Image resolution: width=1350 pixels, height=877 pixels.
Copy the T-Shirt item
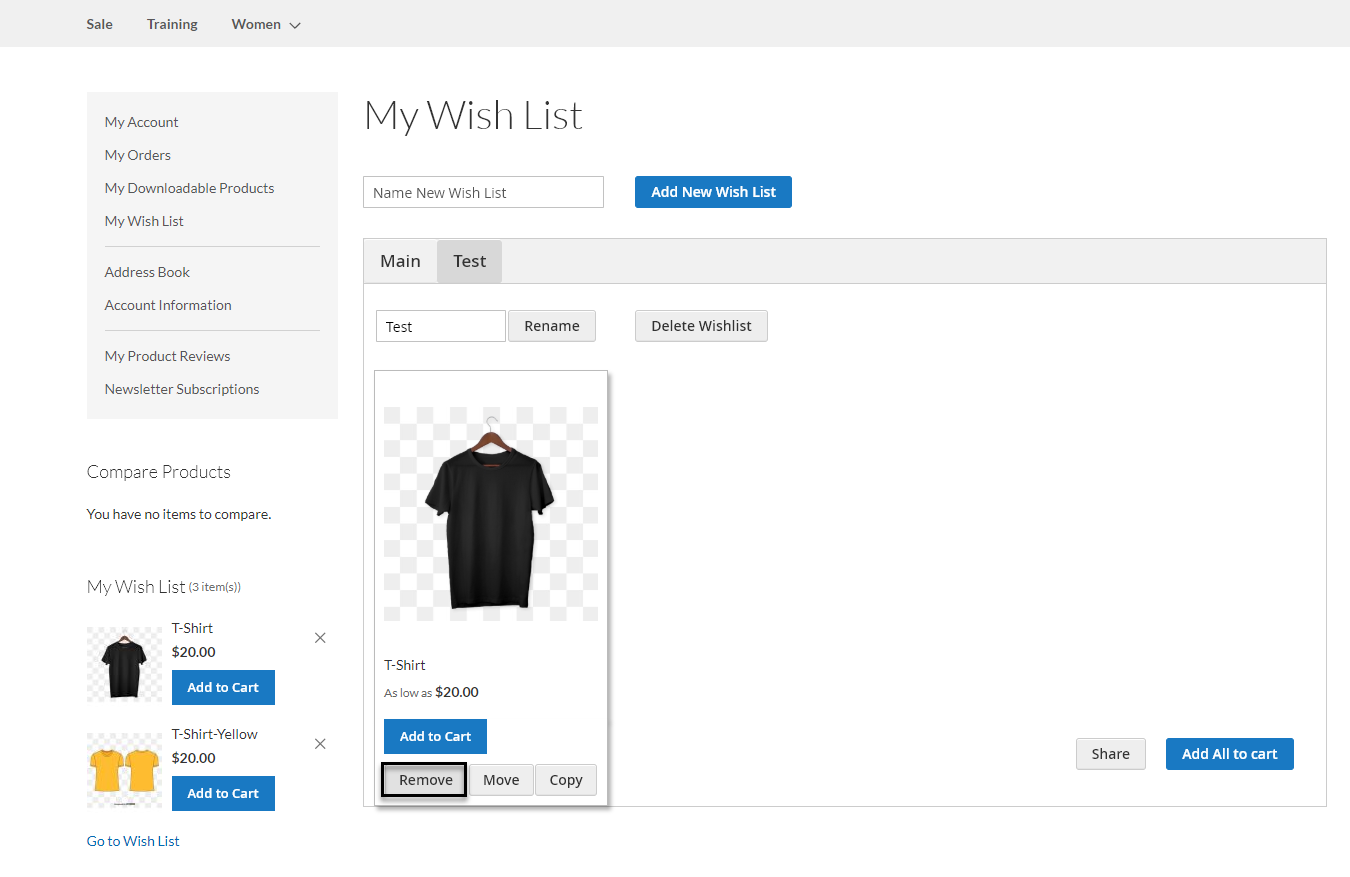point(565,780)
